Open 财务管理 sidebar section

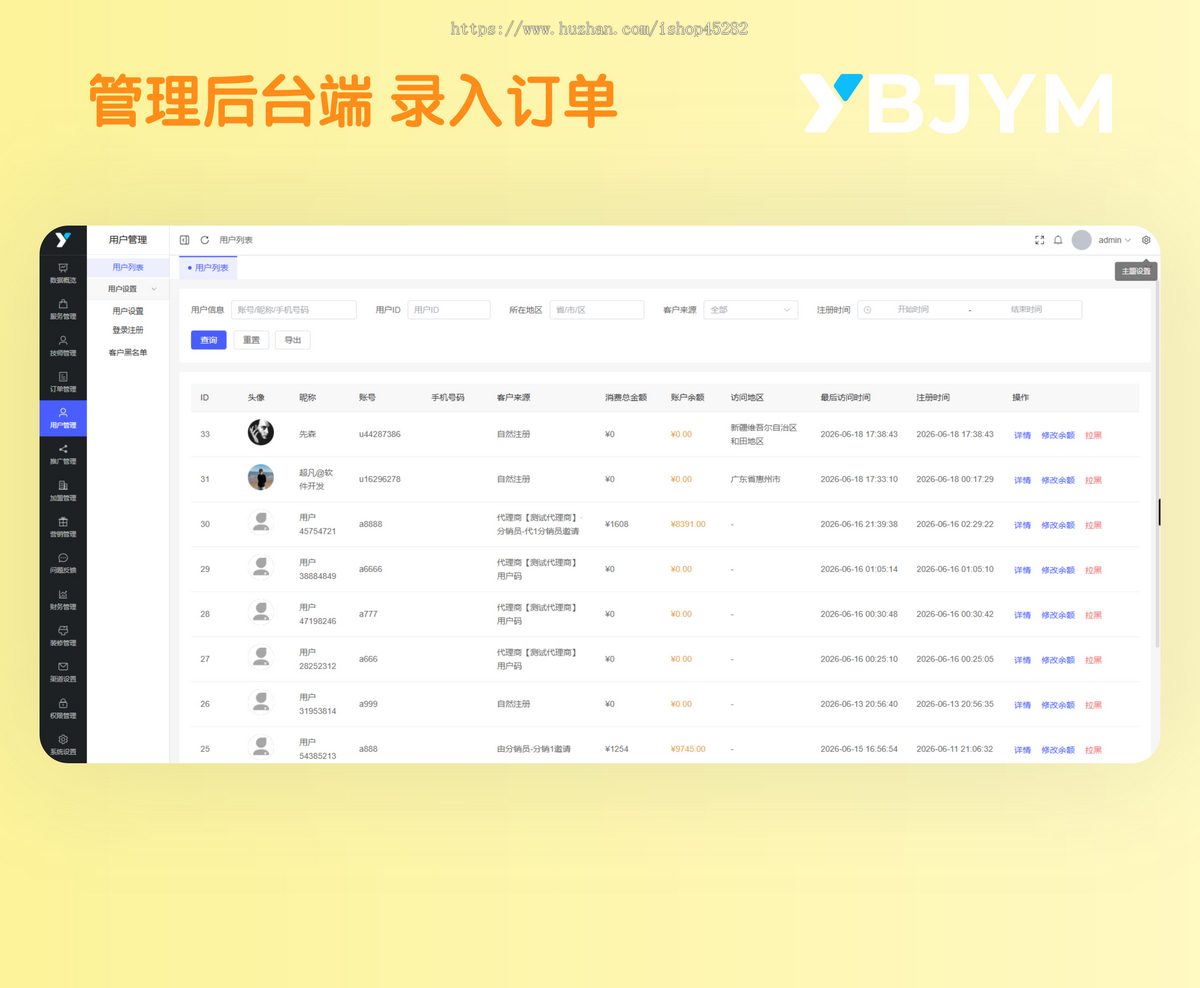point(63,600)
